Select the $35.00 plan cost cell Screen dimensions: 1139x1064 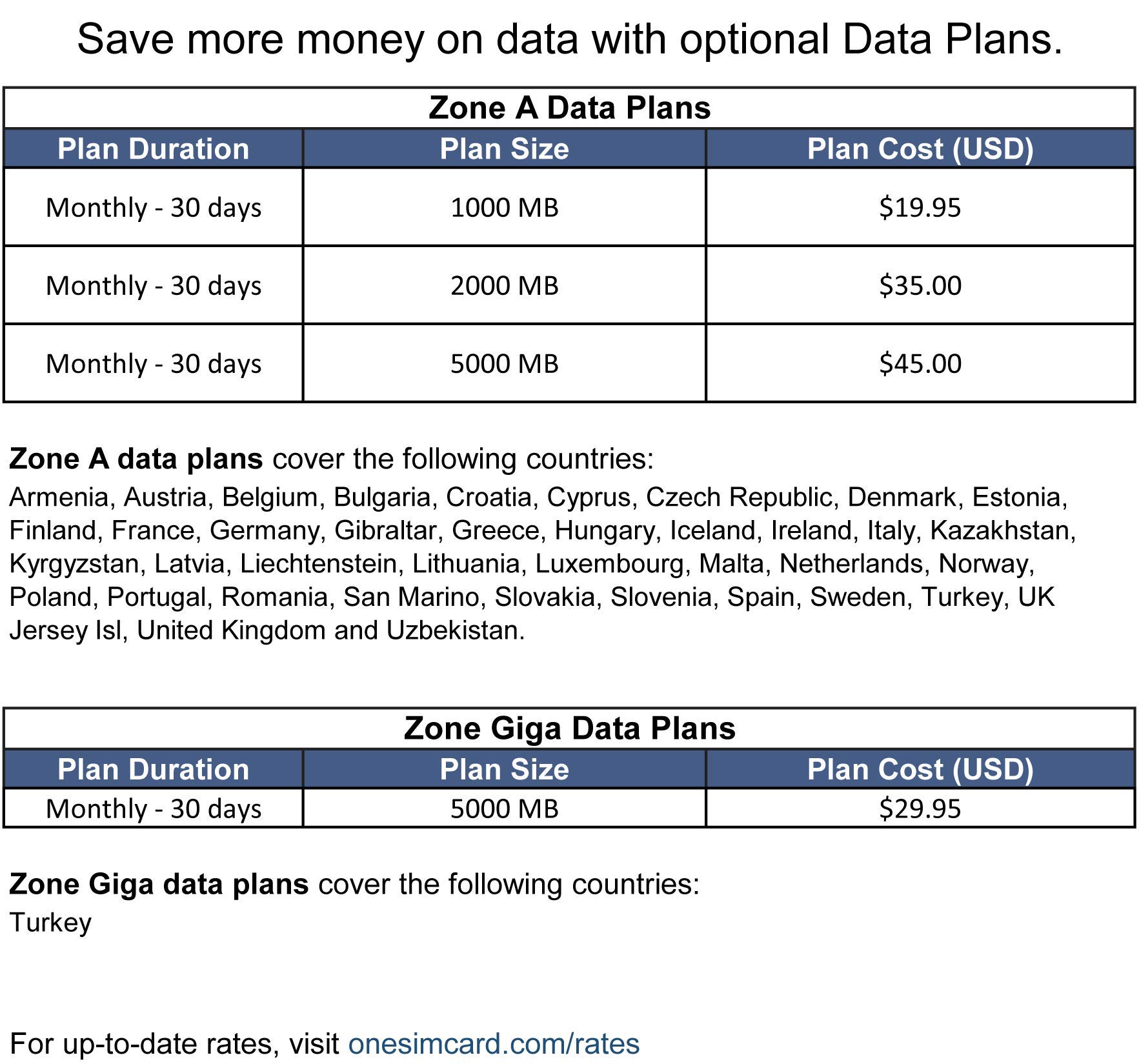920,286
